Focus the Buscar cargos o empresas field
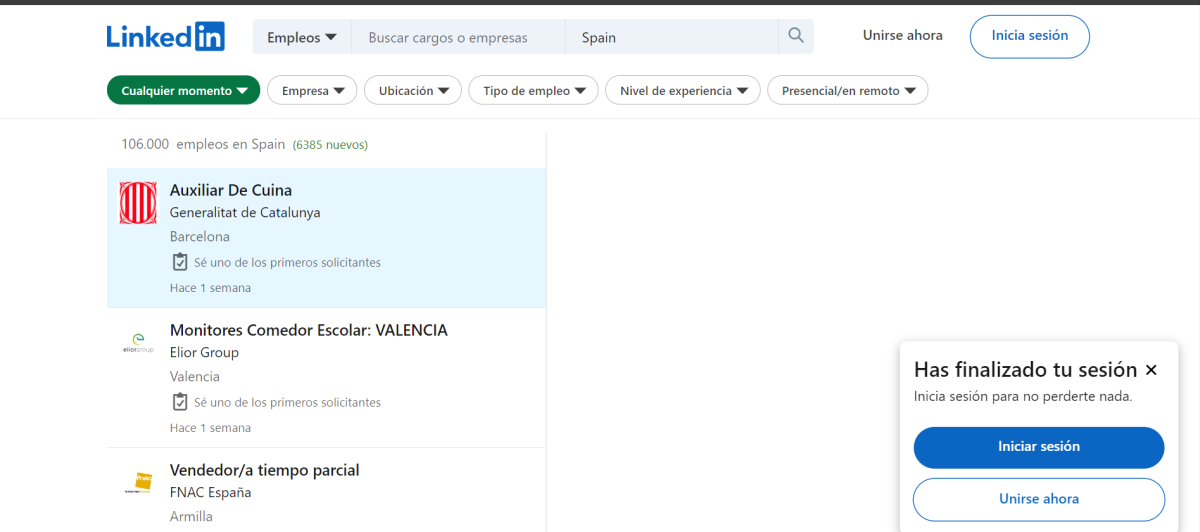Screen dimensions: 1200x532 [458, 37]
